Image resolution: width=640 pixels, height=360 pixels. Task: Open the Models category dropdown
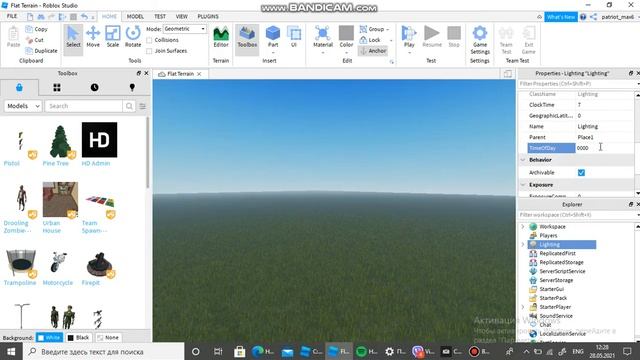coord(23,106)
